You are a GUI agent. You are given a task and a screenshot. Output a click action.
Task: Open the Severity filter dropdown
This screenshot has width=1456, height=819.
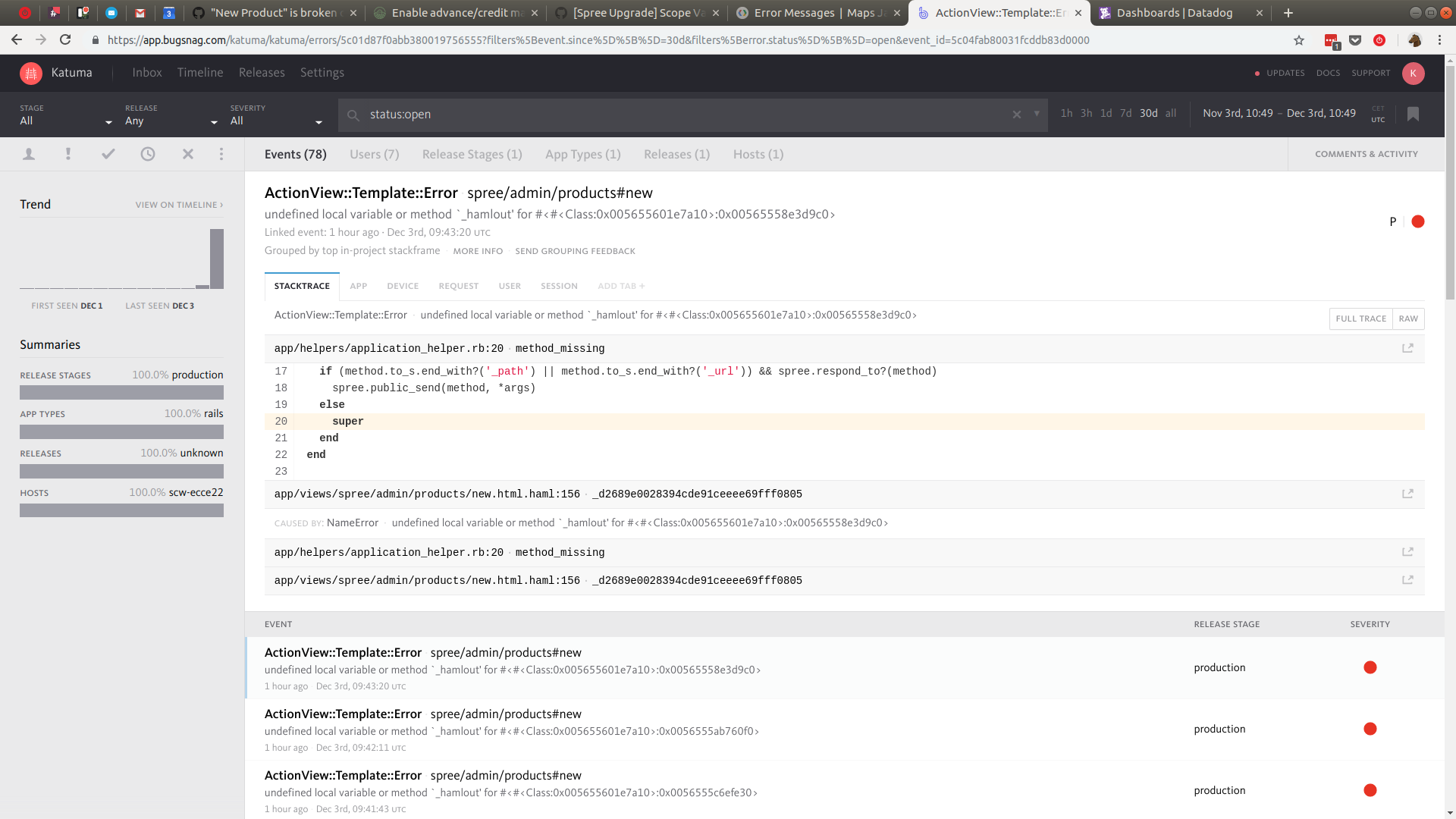tap(273, 120)
